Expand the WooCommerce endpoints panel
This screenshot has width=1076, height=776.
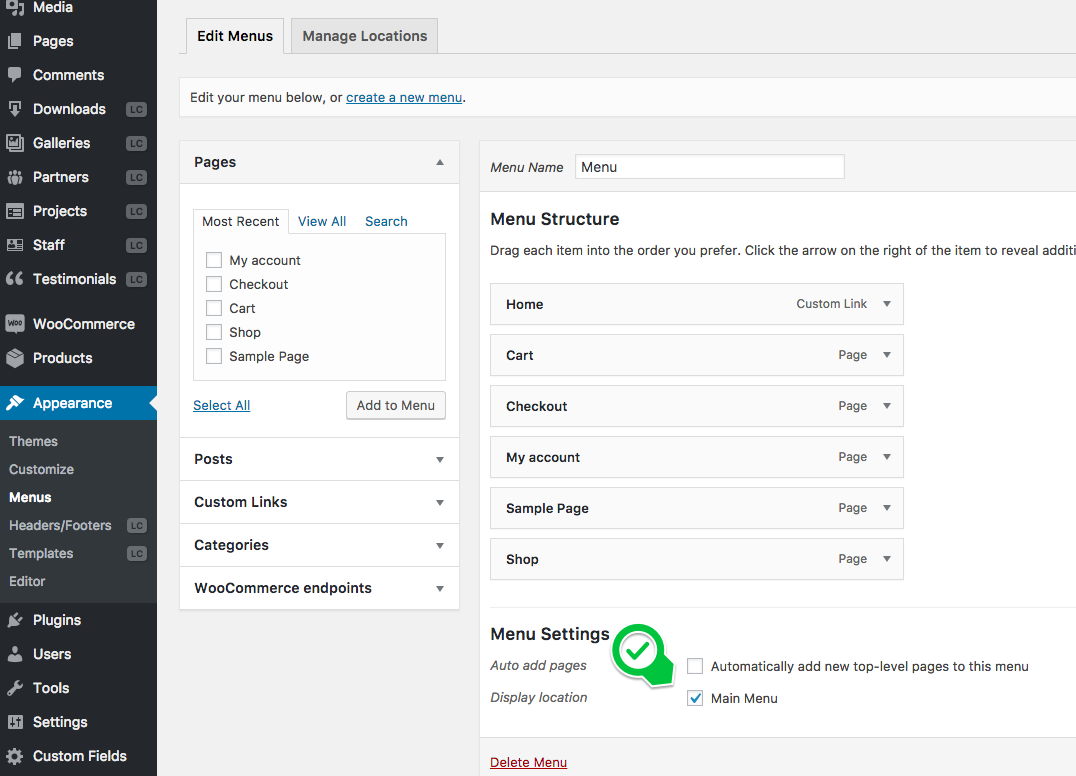click(x=440, y=589)
